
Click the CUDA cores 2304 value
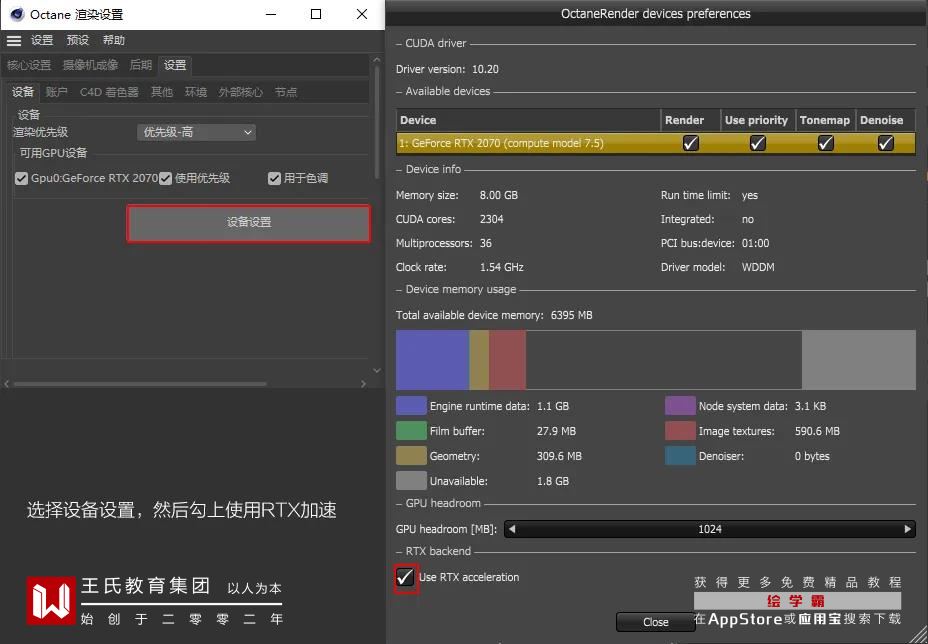tap(491, 219)
